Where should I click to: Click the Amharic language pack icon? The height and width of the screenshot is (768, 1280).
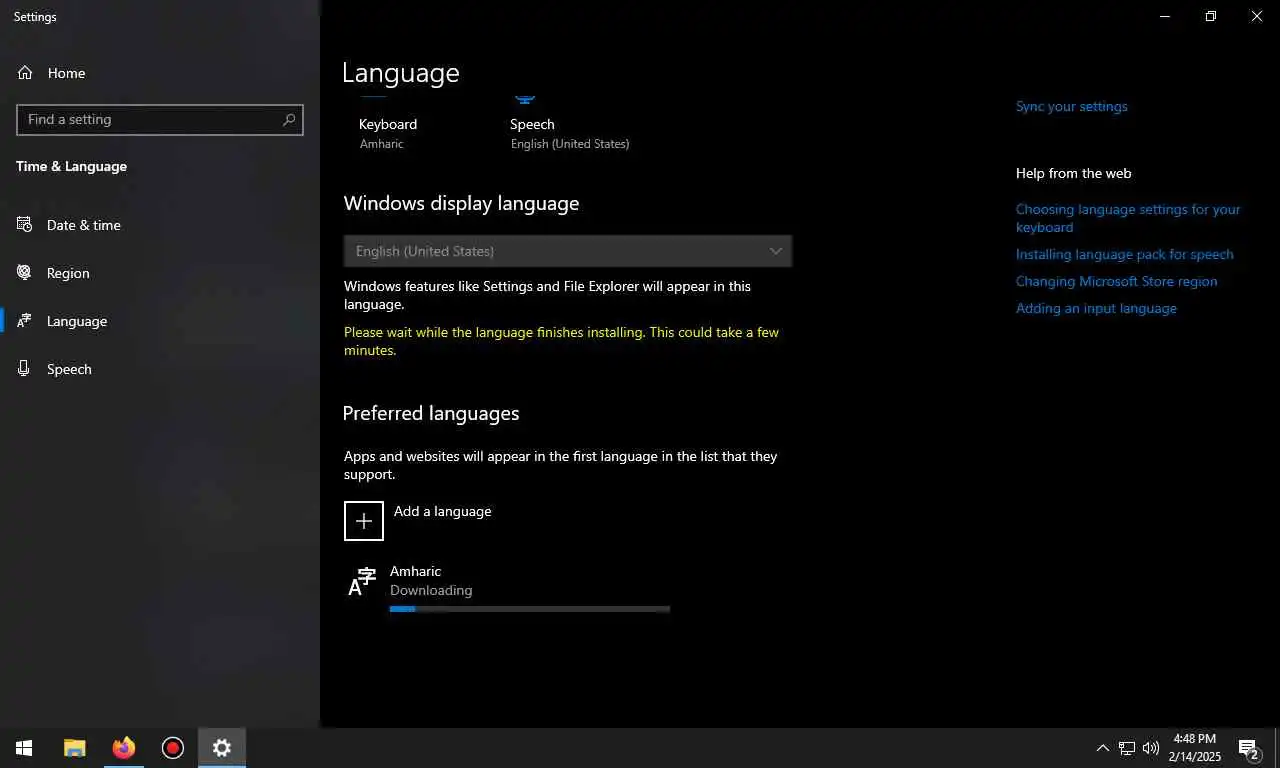tap(362, 581)
